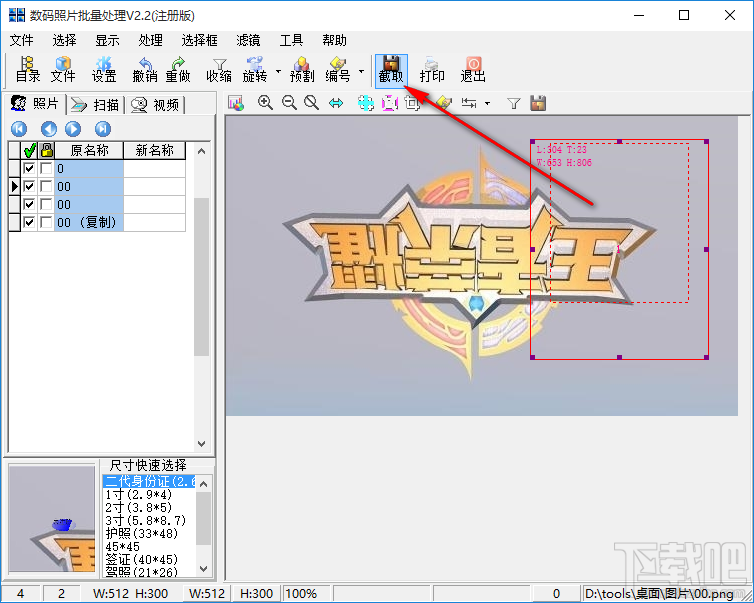Click the reset zoom magnifier icon
Image resolution: width=754 pixels, height=603 pixels.
click(312, 103)
